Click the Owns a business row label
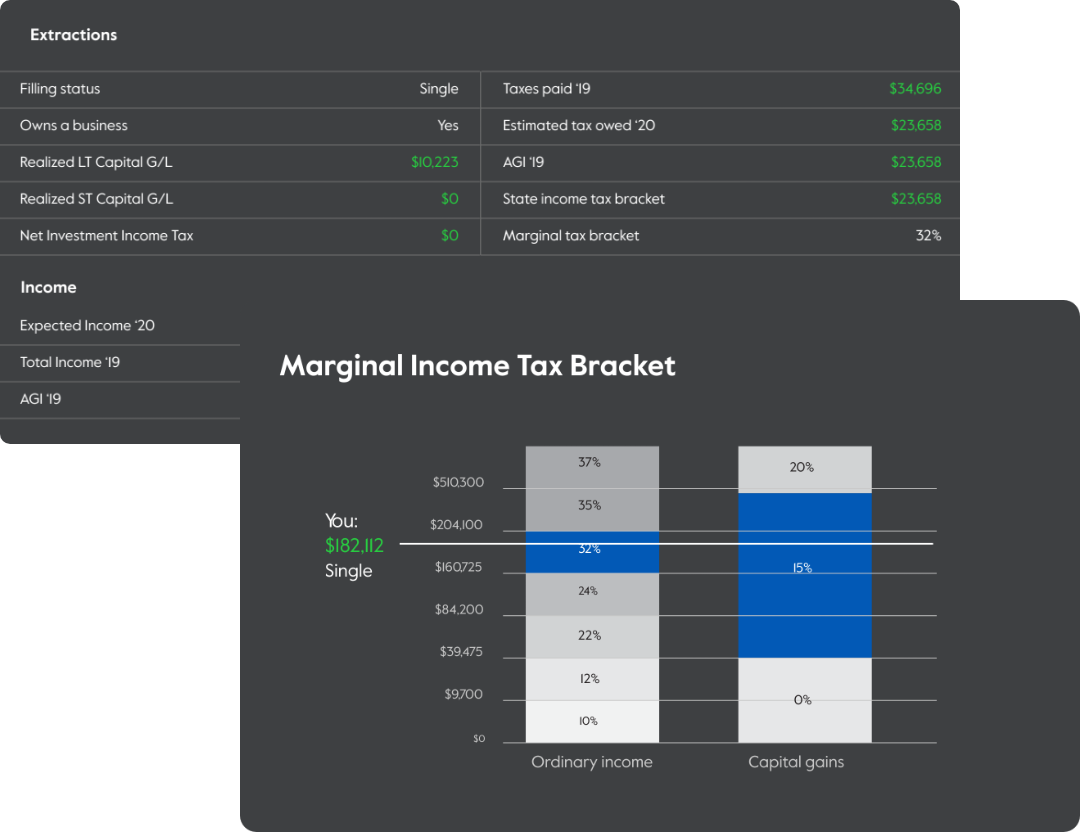 tap(74, 126)
